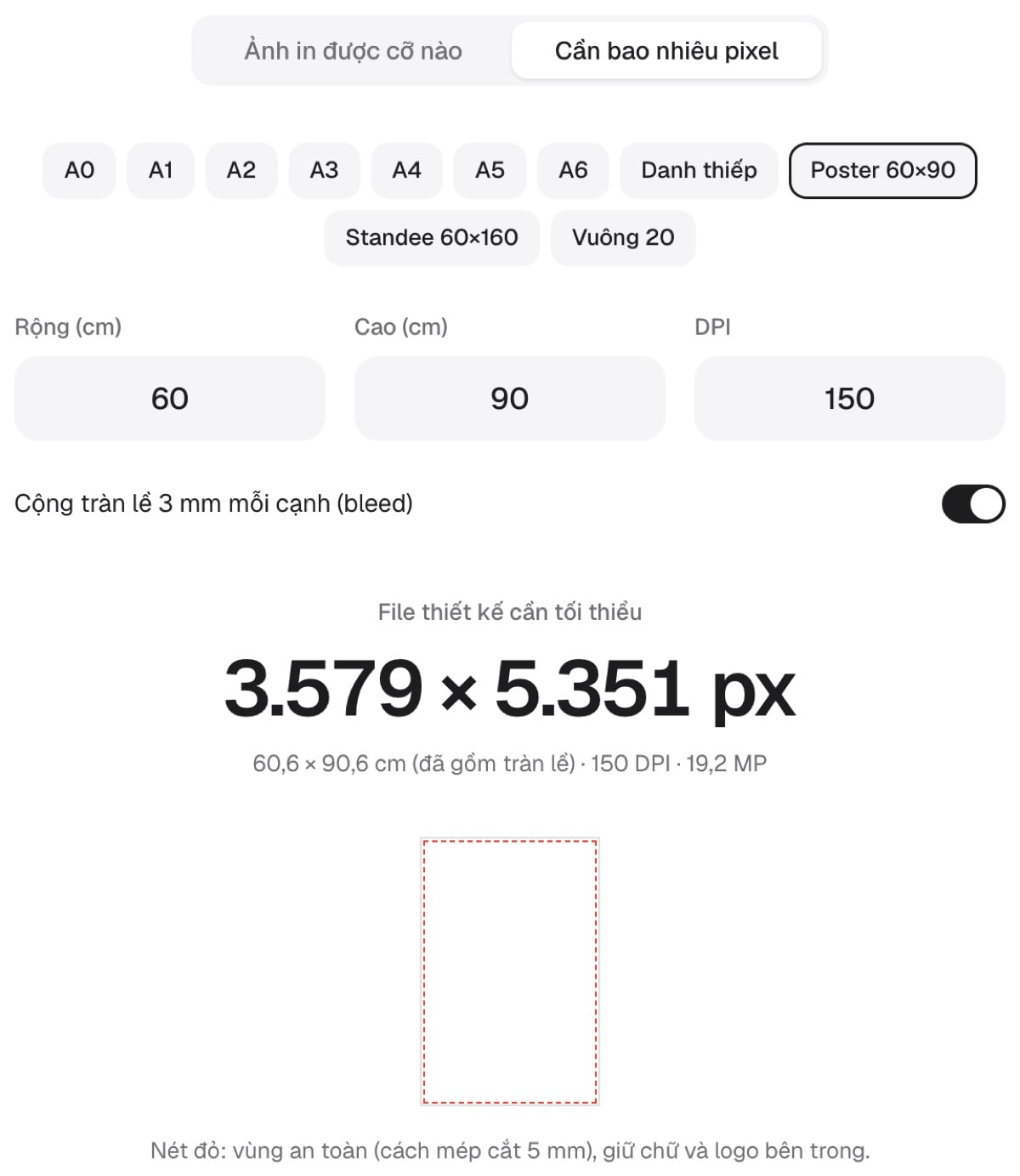
Task: Select the 'Vuông 20' preset
Action: tap(623, 237)
